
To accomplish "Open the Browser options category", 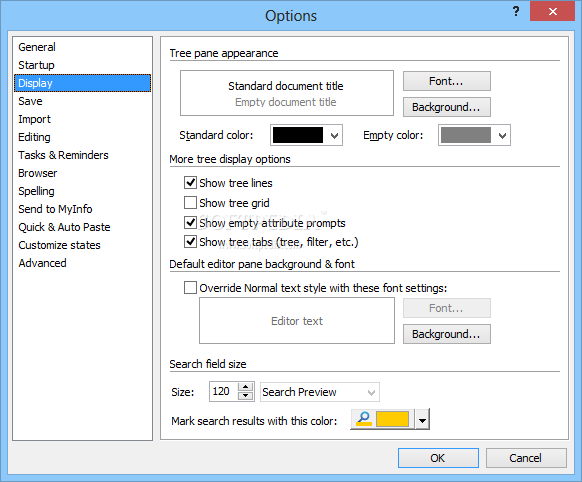I will click(x=82, y=173).
